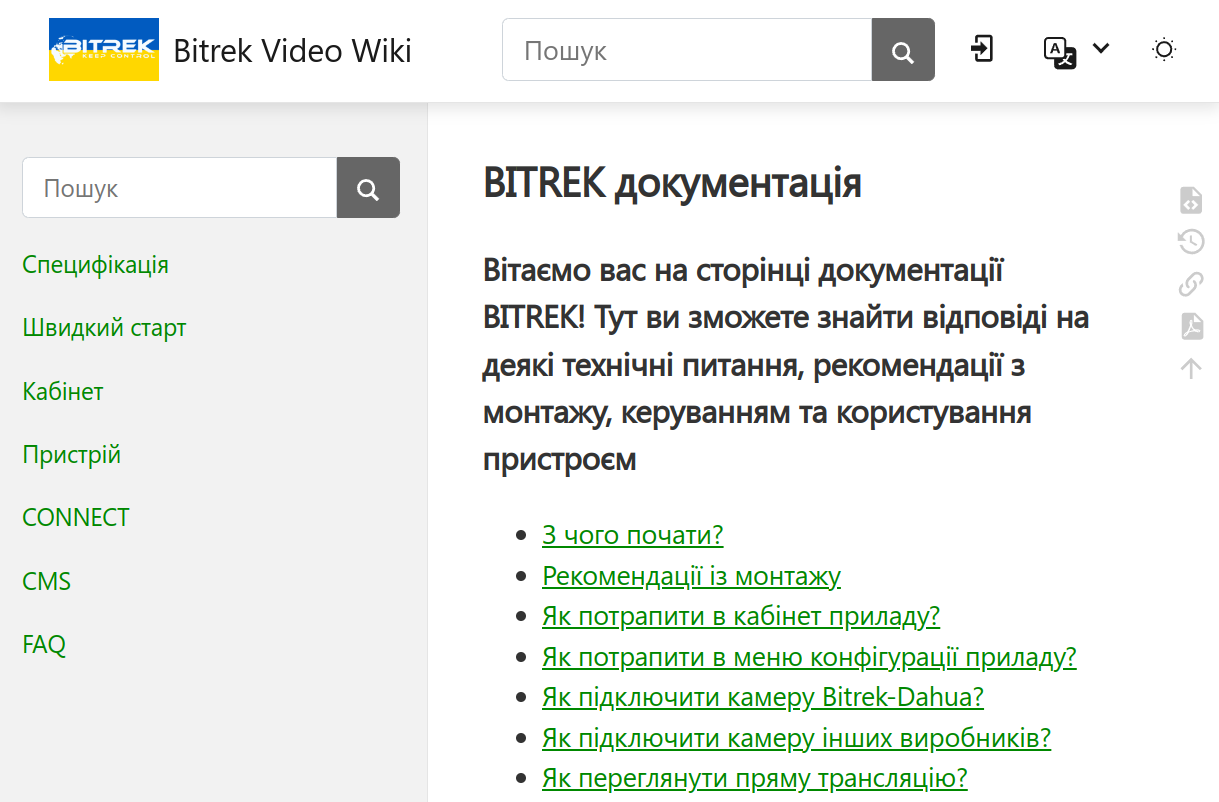Open the З чого почати? link

pyautogui.click(x=633, y=535)
